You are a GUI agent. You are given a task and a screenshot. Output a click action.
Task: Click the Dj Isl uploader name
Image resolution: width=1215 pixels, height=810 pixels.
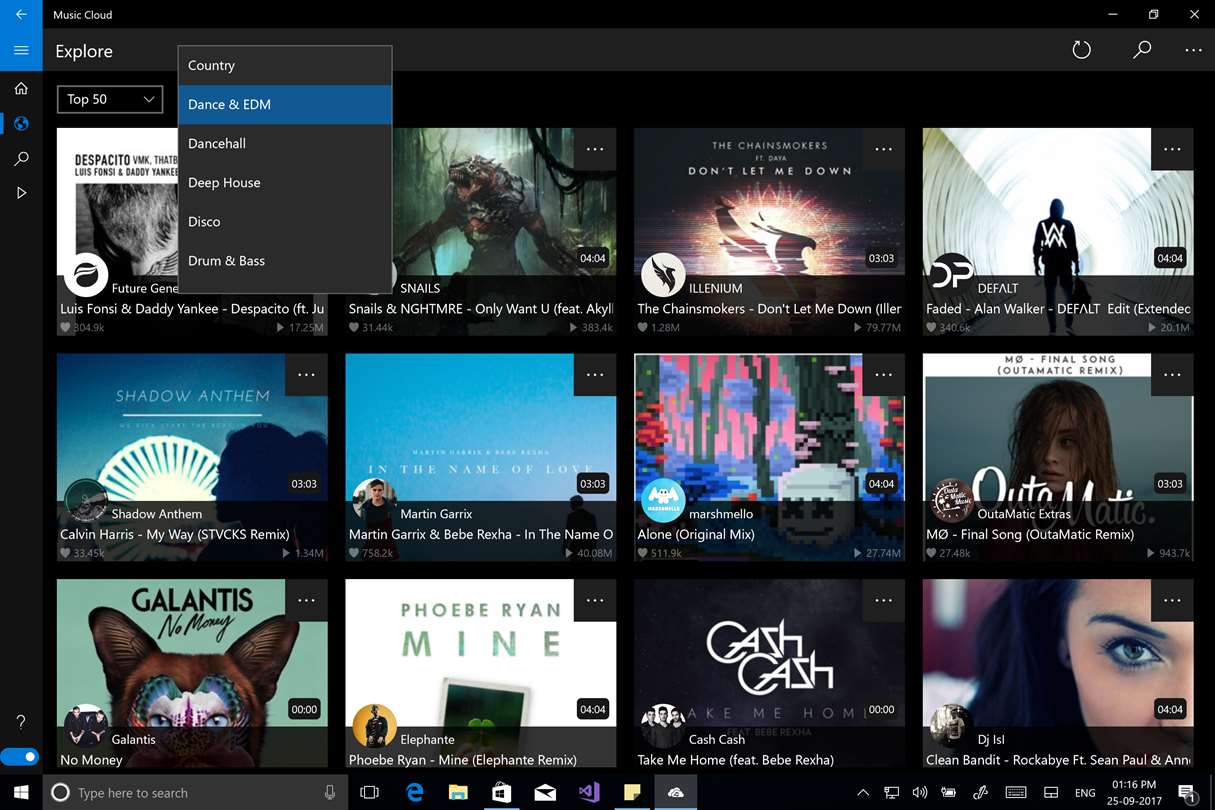click(991, 740)
